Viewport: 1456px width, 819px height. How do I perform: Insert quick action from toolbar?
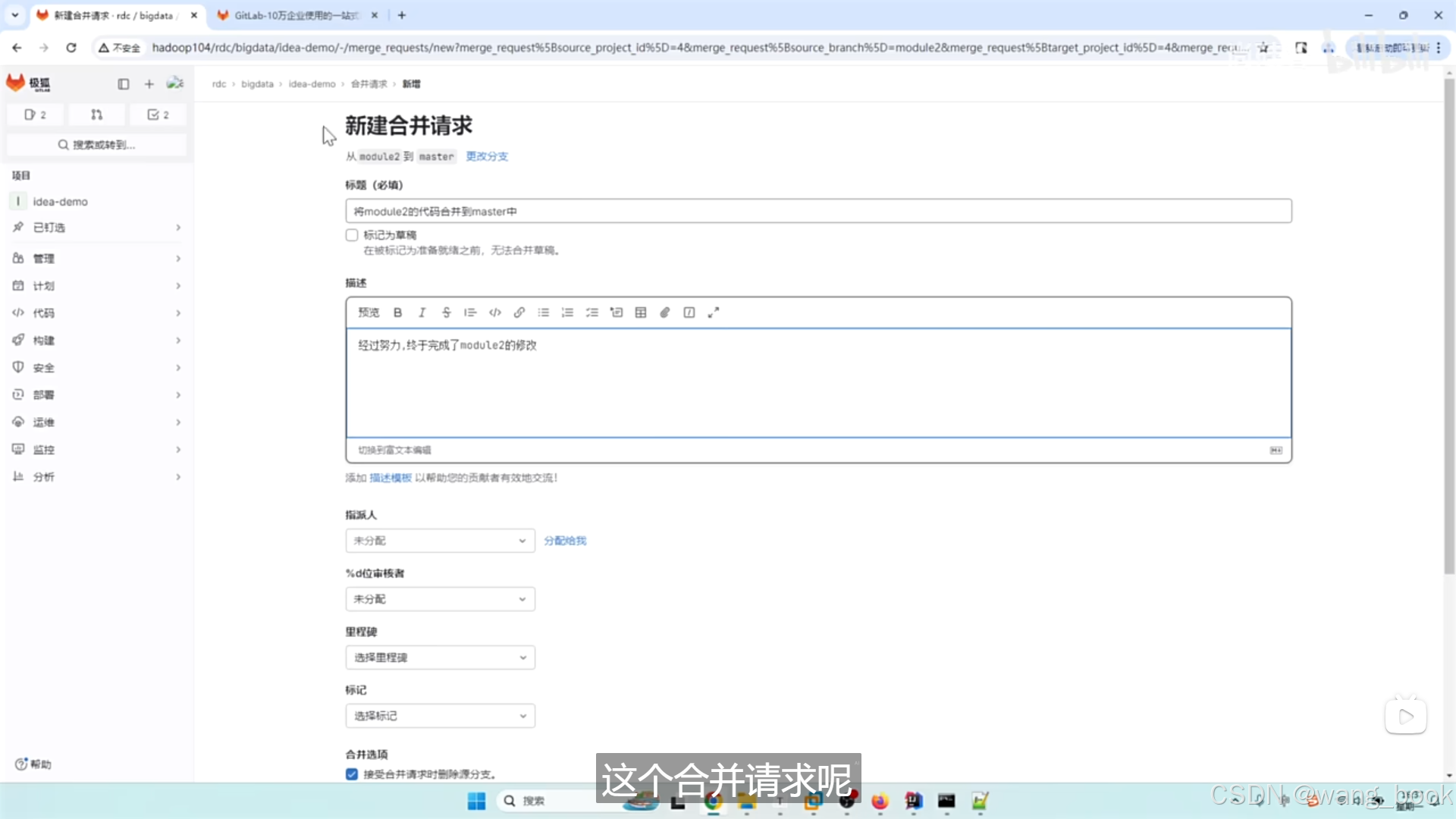(x=689, y=312)
